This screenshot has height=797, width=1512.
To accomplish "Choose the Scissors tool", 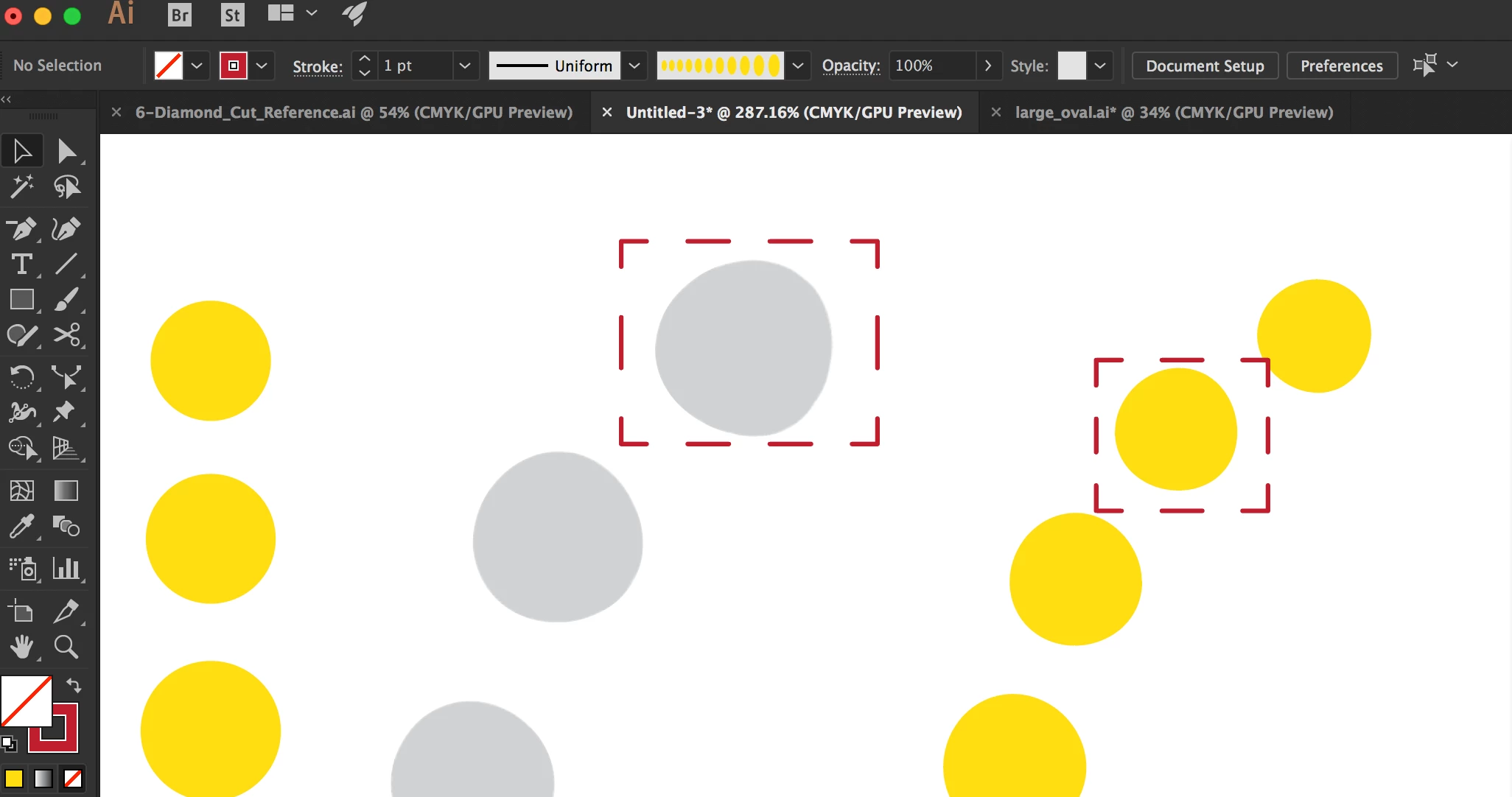I will [x=66, y=335].
